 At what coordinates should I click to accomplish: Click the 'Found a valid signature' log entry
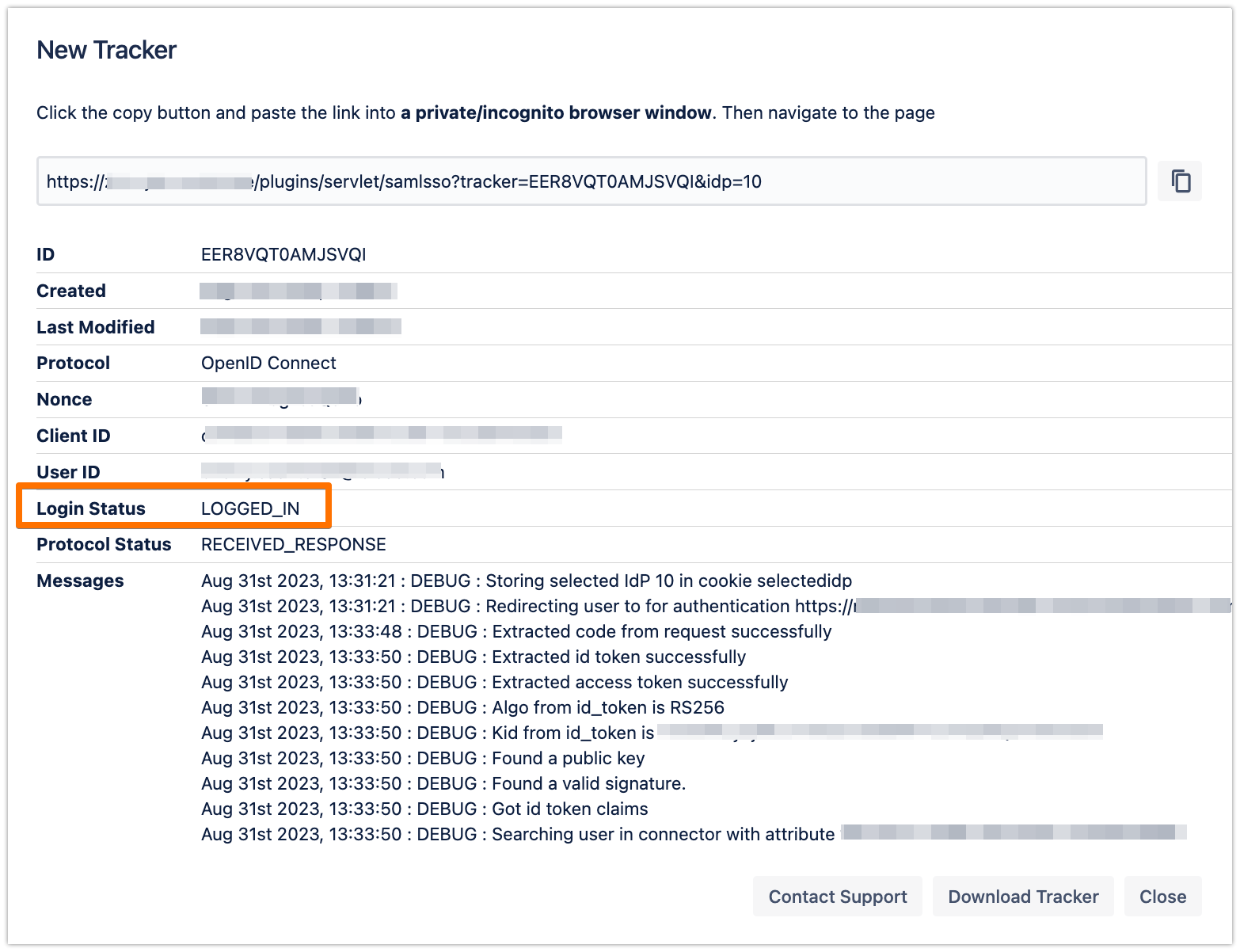[443, 783]
